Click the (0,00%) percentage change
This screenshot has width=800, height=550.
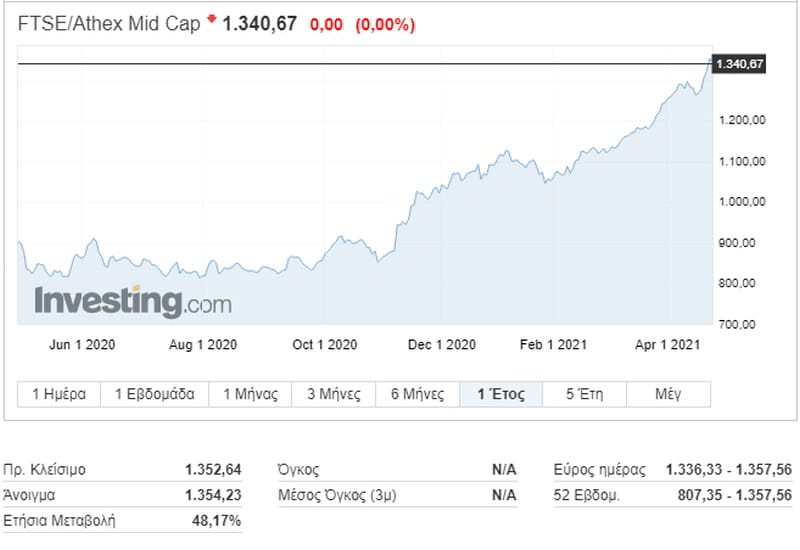(385, 24)
